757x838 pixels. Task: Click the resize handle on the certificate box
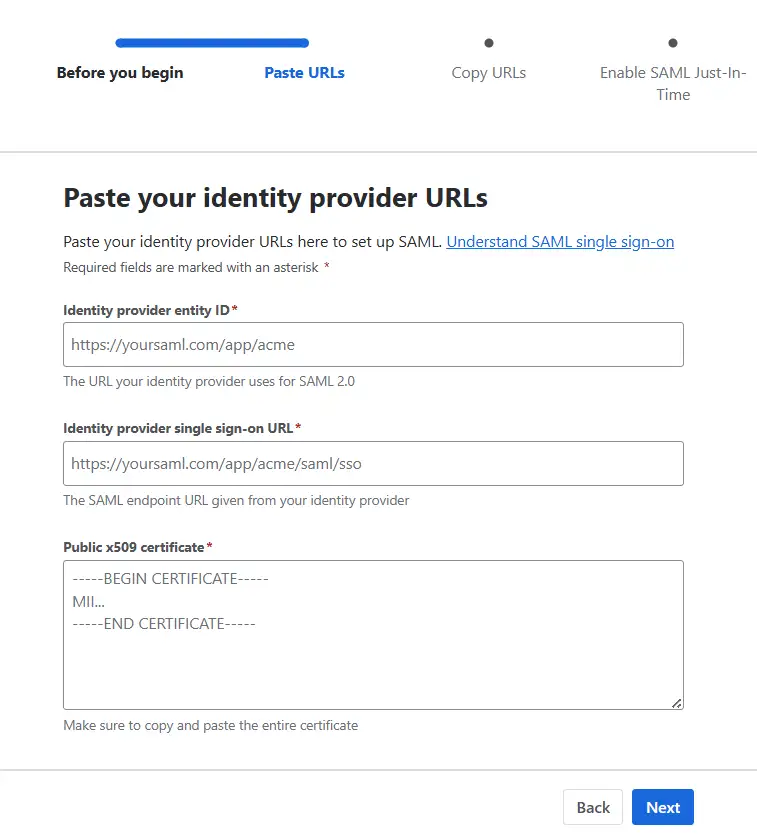tap(677, 703)
